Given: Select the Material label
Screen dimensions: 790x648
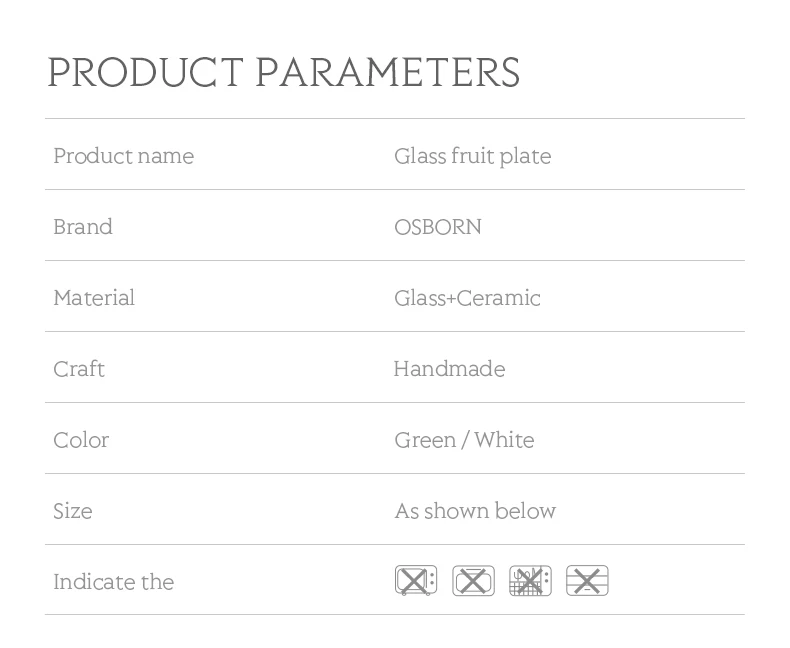Looking at the screenshot, I should 94,298.
